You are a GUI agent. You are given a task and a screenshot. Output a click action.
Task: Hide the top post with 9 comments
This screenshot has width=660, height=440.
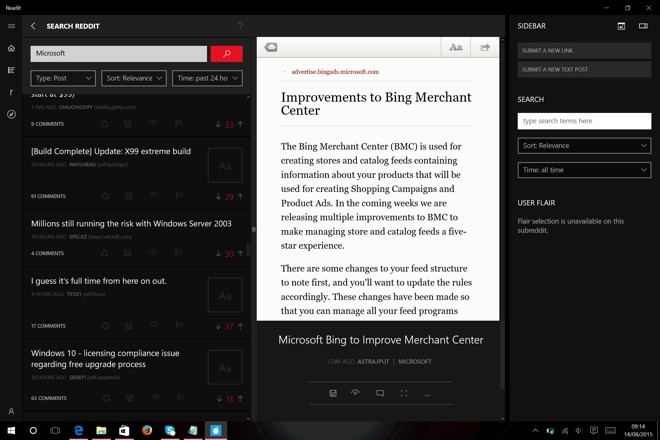point(153,123)
